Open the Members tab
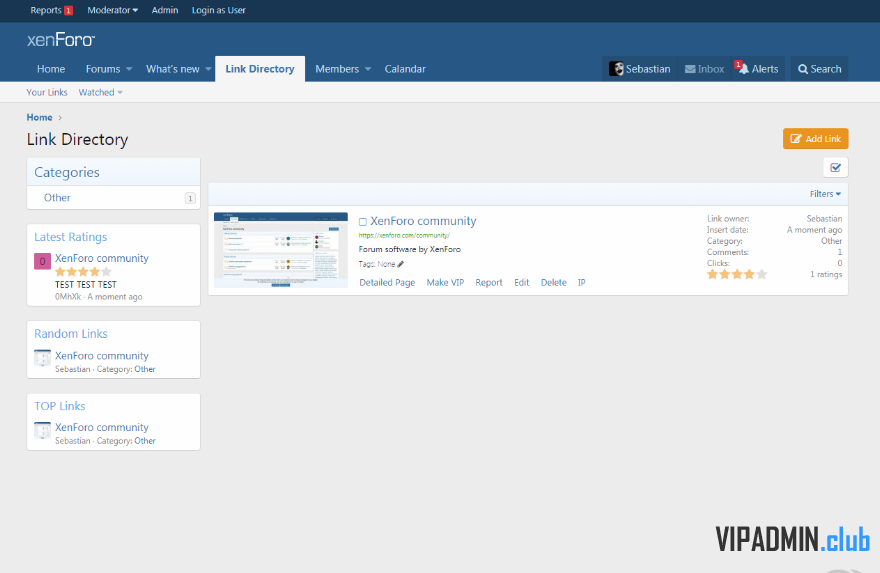The image size is (880, 573). tap(337, 69)
